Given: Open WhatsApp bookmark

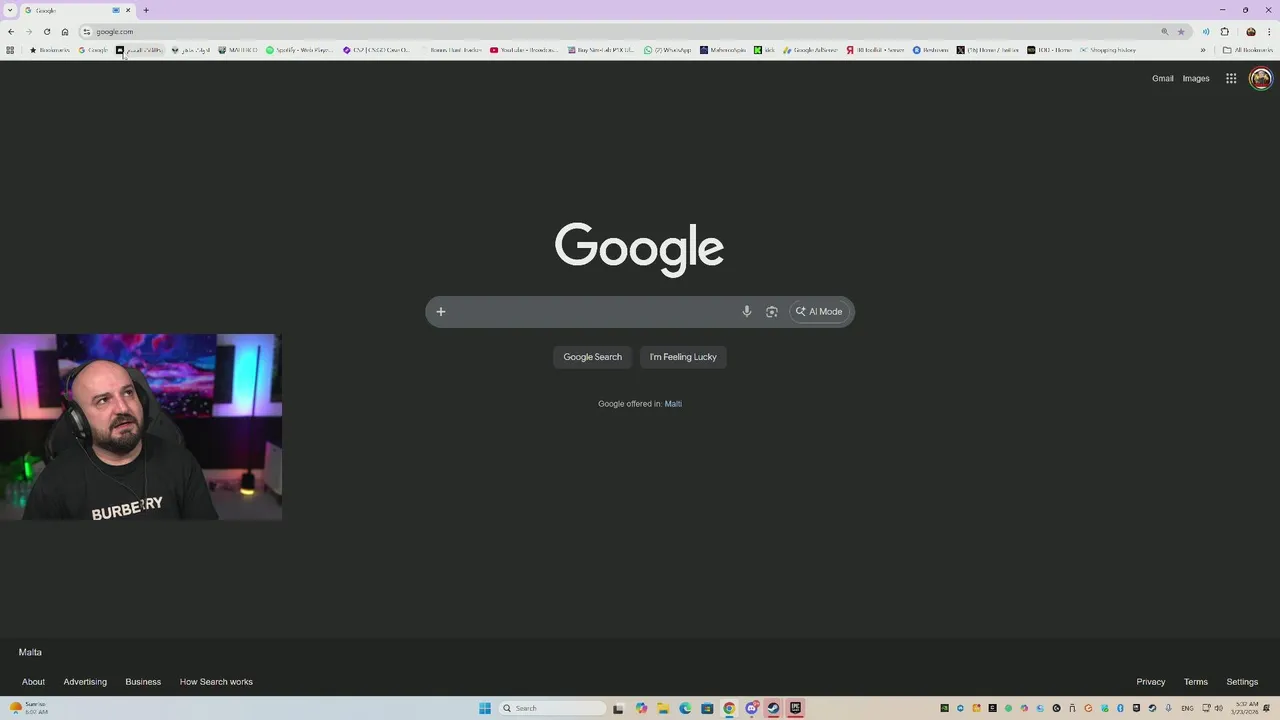Looking at the screenshot, I should point(667,50).
